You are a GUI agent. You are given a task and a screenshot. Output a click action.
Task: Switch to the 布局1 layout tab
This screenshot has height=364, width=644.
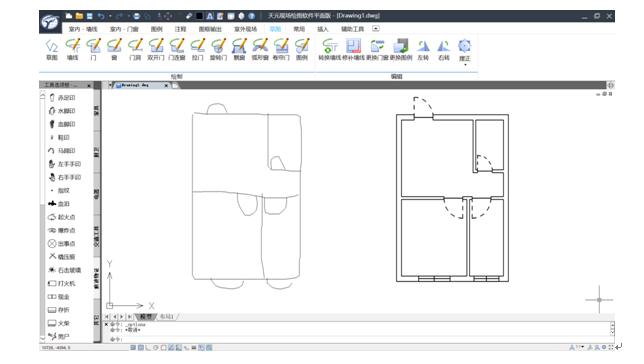tap(167, 317)
